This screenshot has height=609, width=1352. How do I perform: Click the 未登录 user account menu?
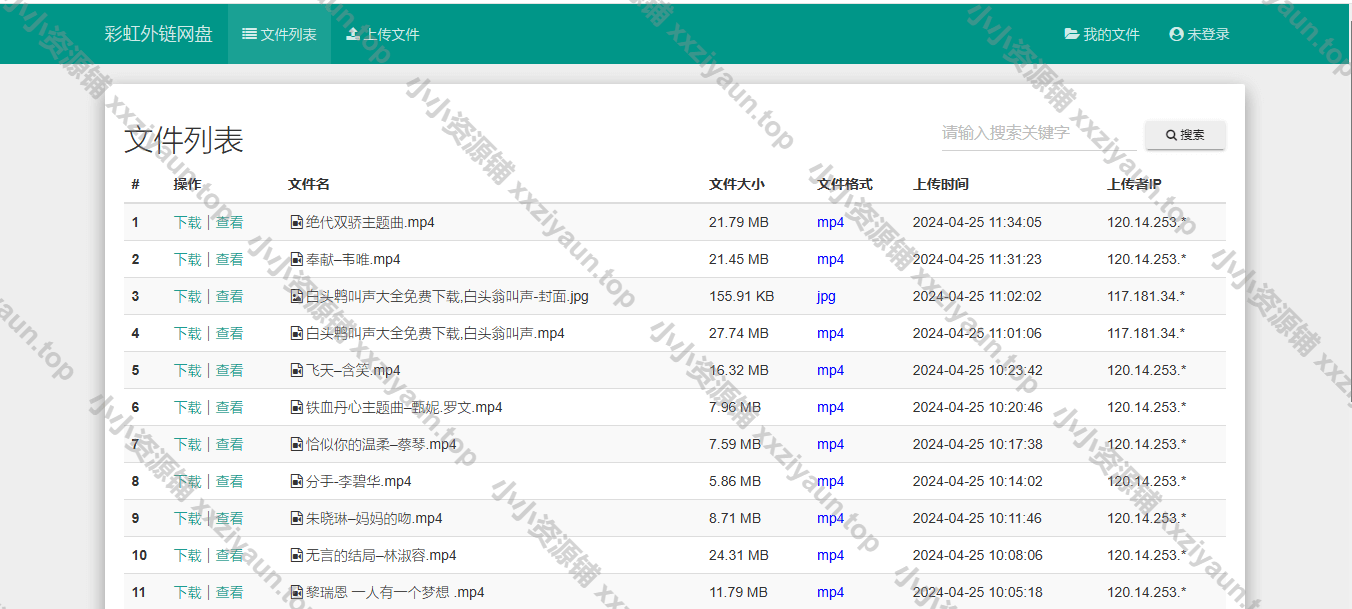tap(1199, 34)
